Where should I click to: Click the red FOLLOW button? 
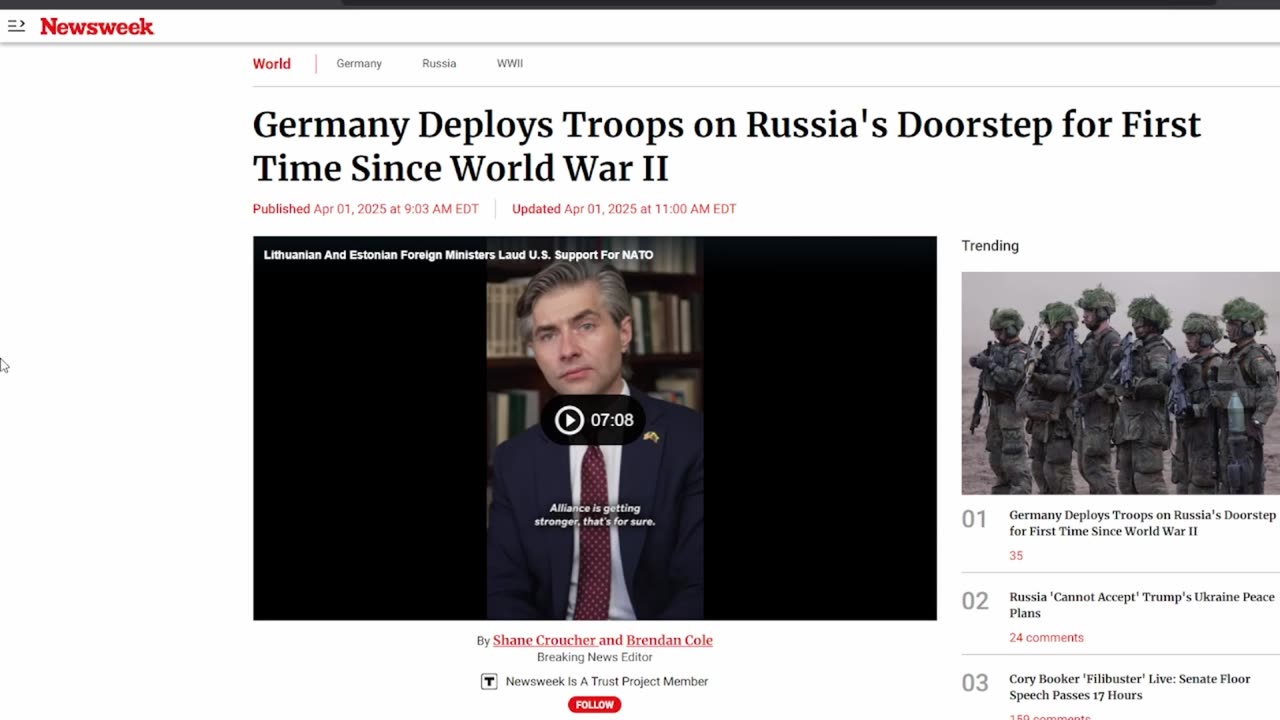point(595,705)
